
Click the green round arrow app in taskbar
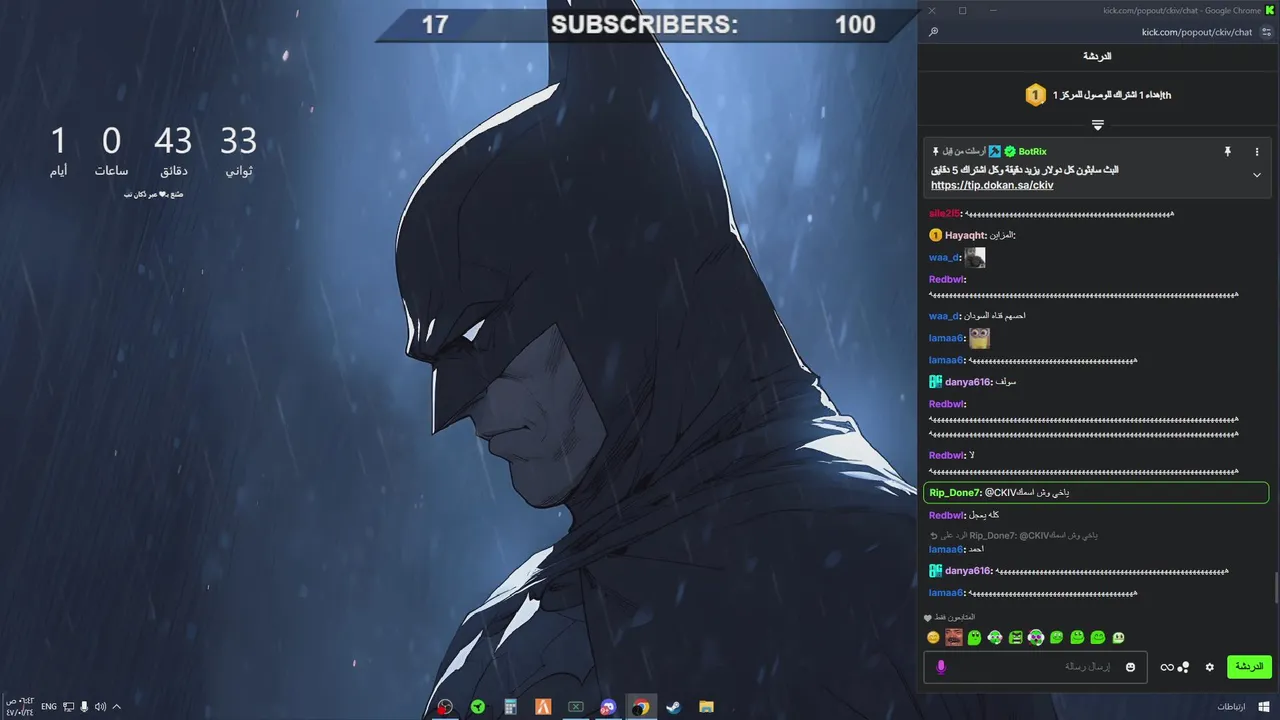(x=478, y=707)
